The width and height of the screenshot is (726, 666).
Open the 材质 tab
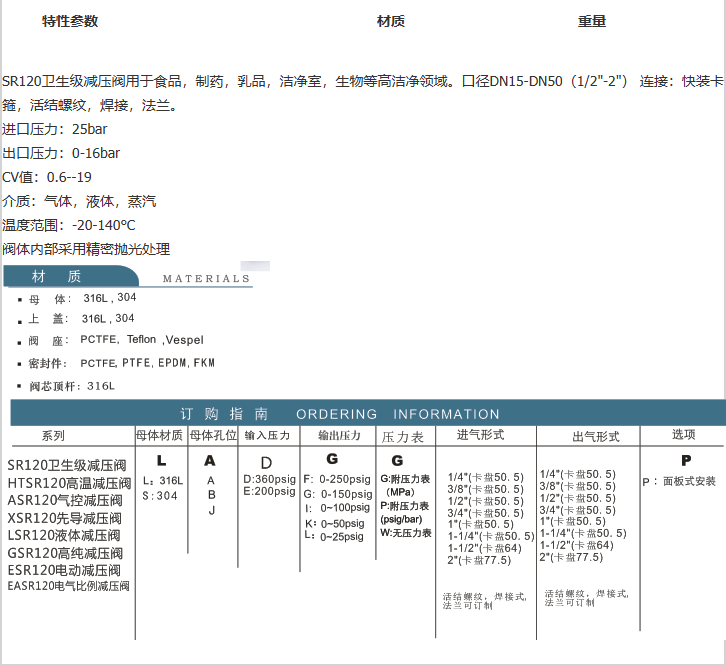tap(391, 21)
